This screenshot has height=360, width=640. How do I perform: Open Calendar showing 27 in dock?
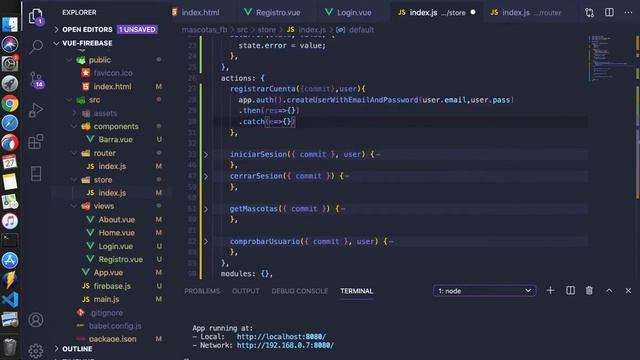(10, 162)
